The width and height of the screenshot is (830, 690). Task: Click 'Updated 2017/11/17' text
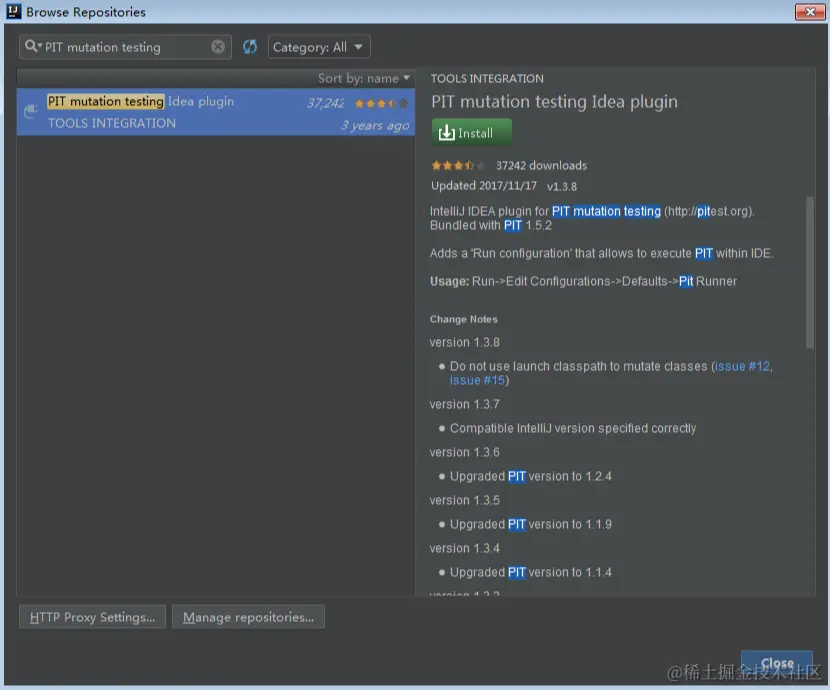point(484,186)
